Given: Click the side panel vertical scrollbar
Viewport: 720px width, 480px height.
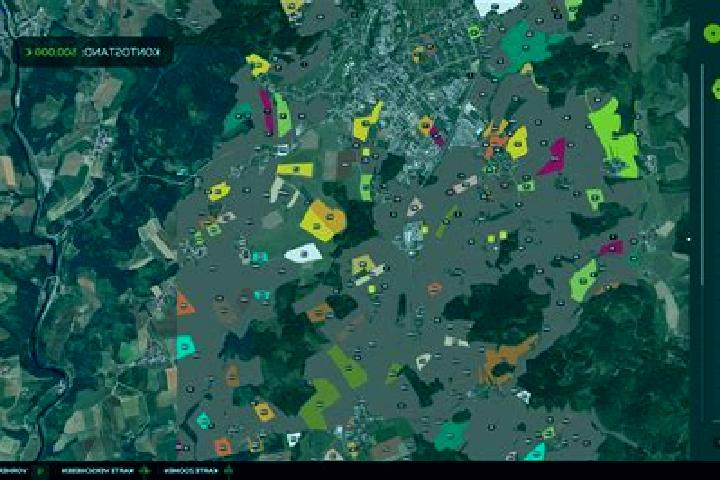Looking at the screenshot, I should (702, 177).
